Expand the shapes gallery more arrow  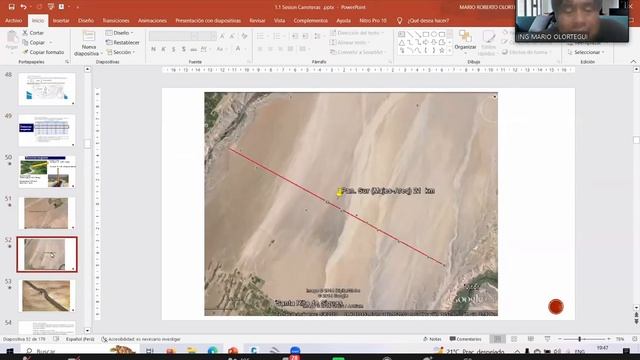coord(450,51)
